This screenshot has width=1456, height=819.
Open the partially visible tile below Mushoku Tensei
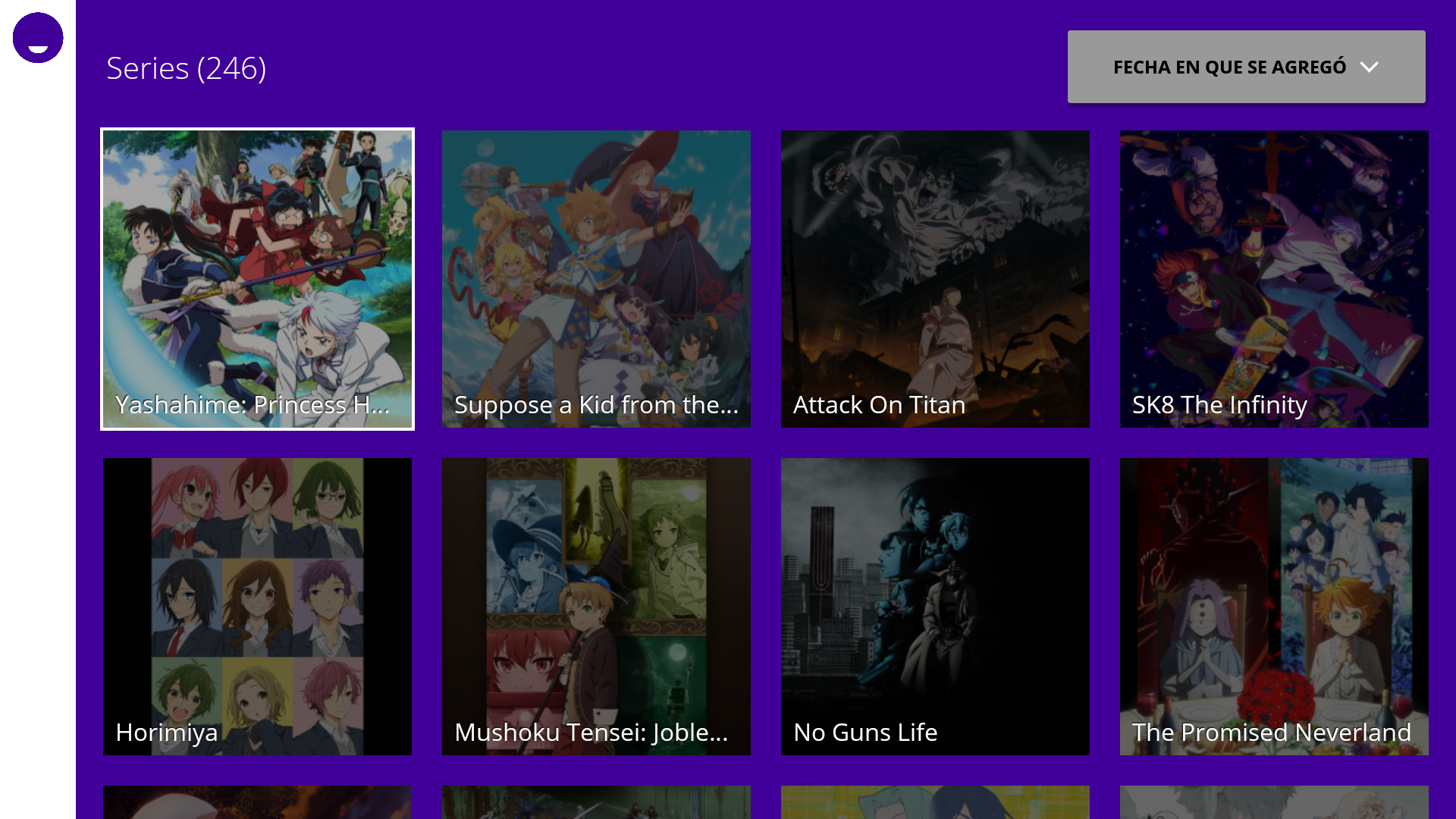pos(596,802)
